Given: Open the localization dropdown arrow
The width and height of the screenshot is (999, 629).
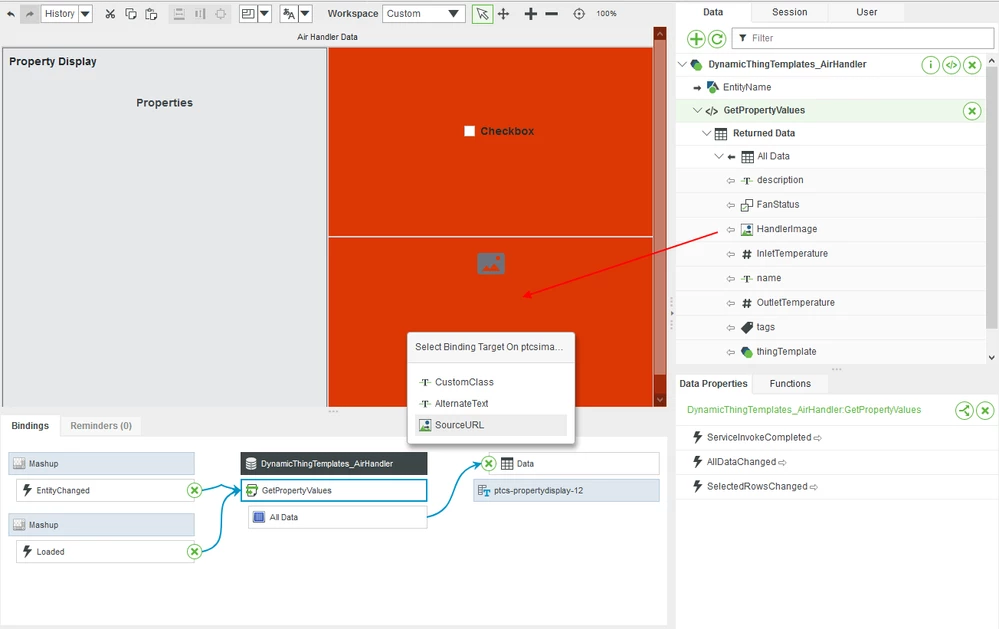Looking at the screenshot, I should click(305, 13).
